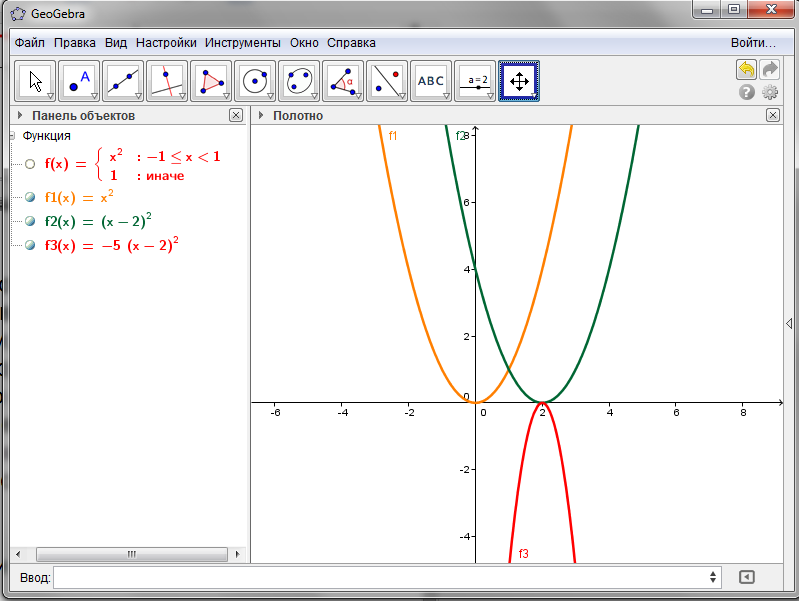This screenshot has height=601, width=799.
Task: Click the Панель объектов panel title
Action: tap(84, 116)
